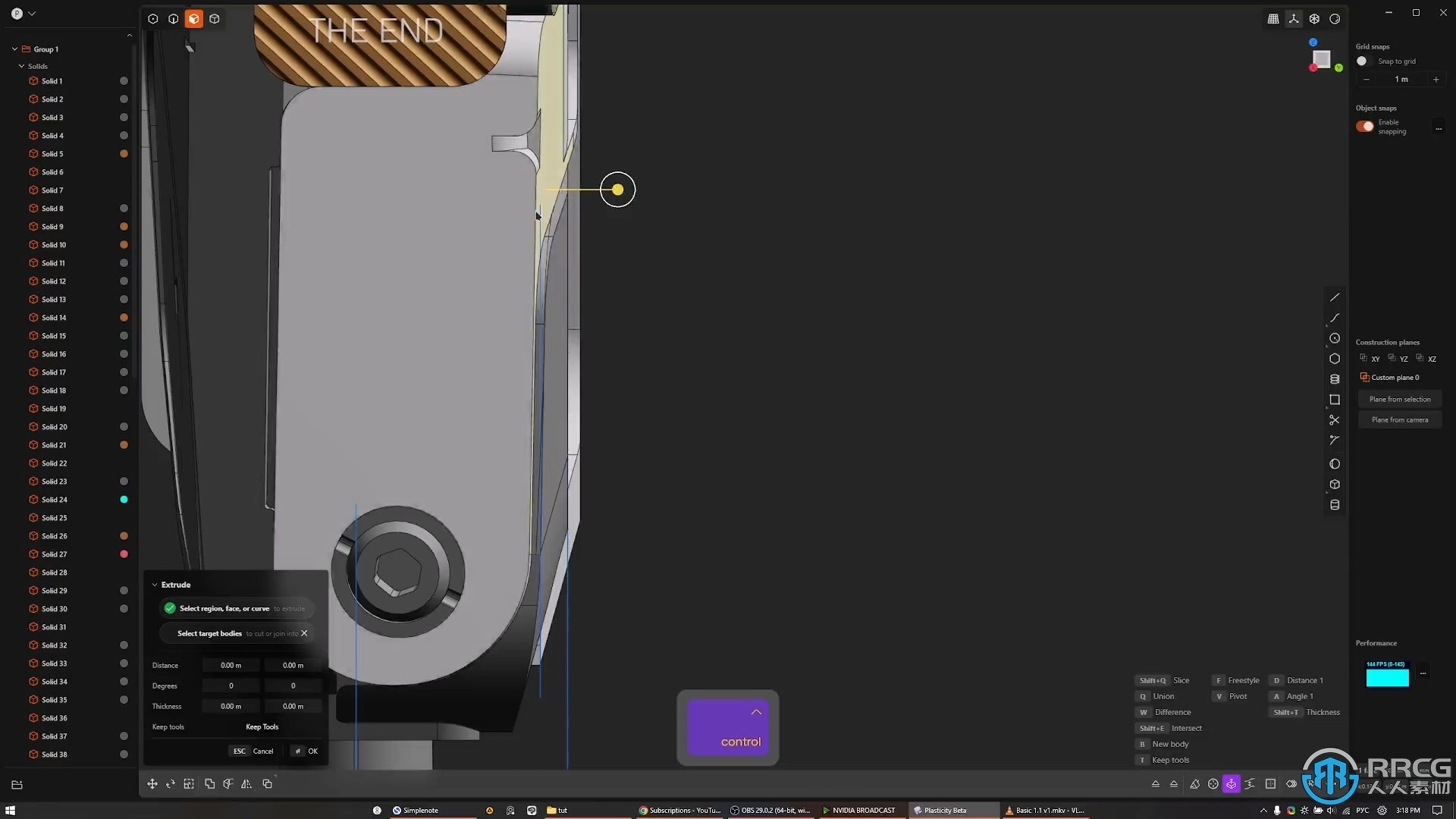Screen dimensions: 1456x819
Task: Select the New body tool icon
Action: 1144,744
